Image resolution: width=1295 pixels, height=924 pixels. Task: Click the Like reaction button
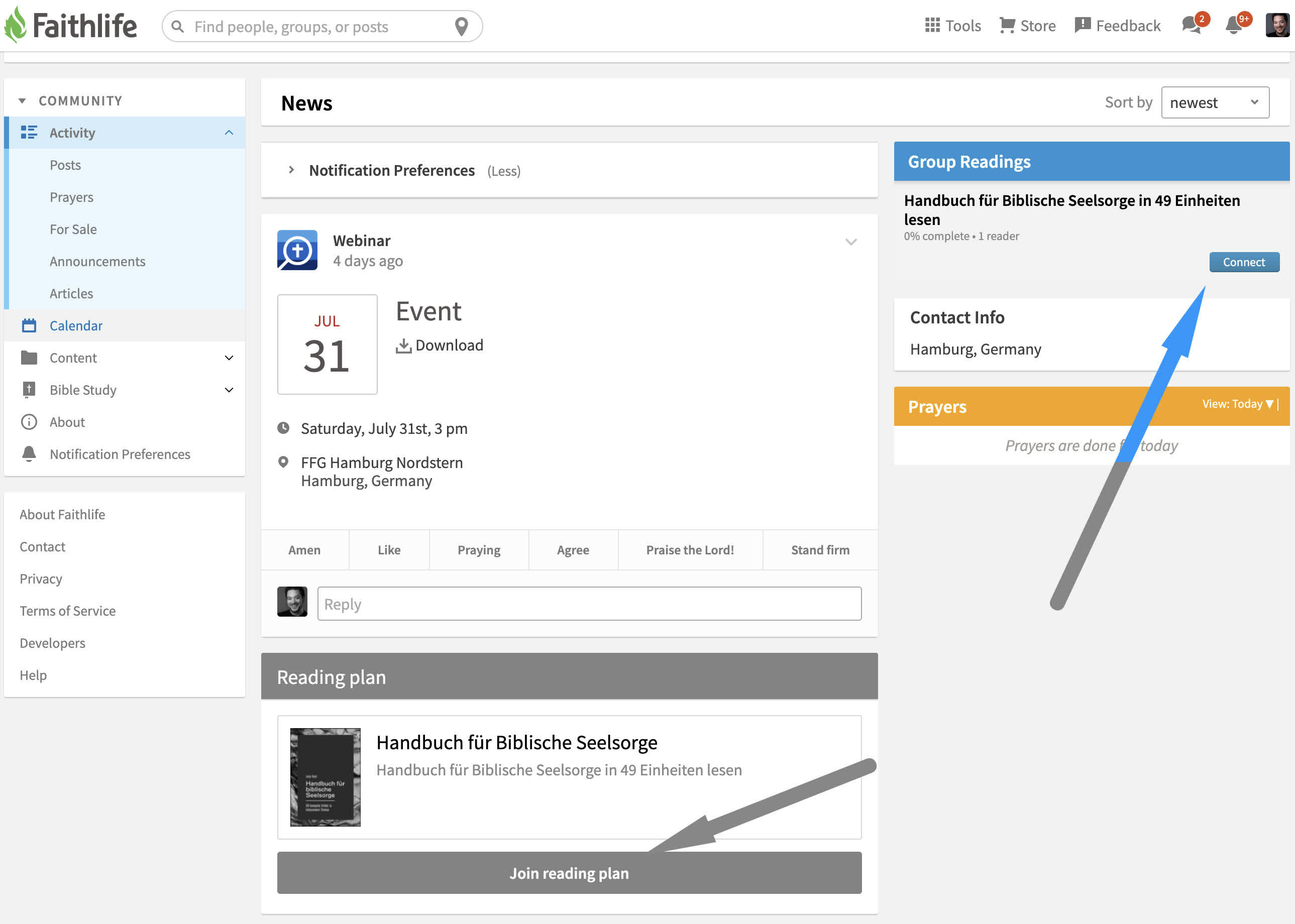pos(389,549)
